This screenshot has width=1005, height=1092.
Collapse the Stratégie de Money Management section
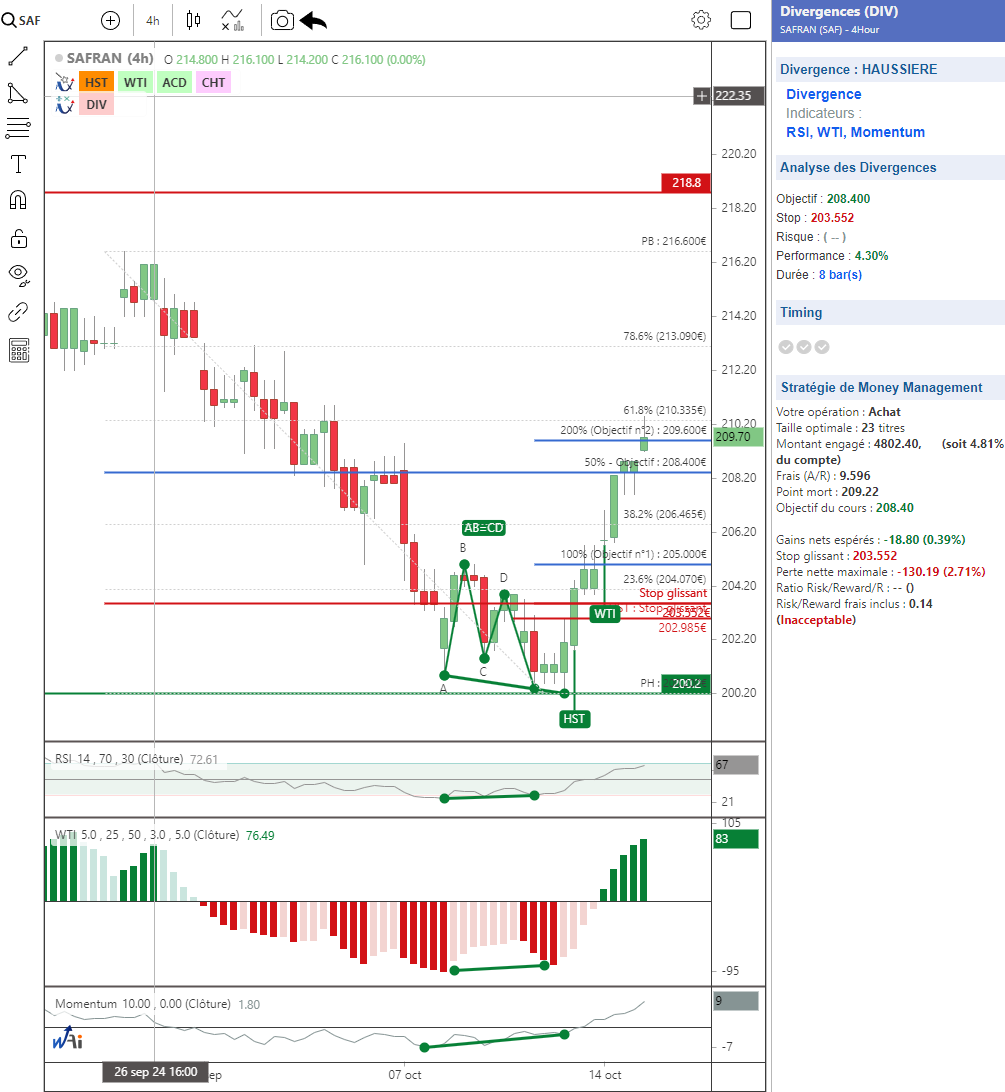point(889,387)
